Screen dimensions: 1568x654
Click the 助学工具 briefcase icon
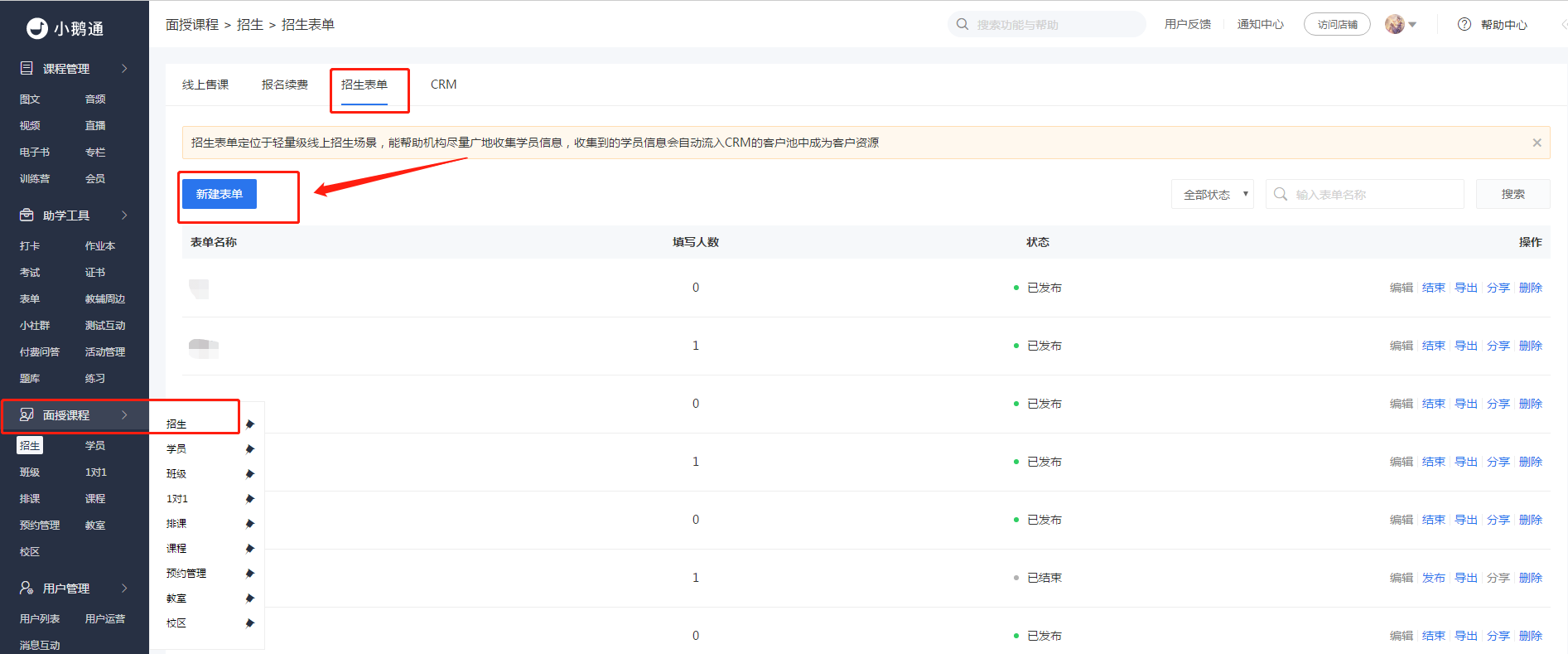pos(27,215)
